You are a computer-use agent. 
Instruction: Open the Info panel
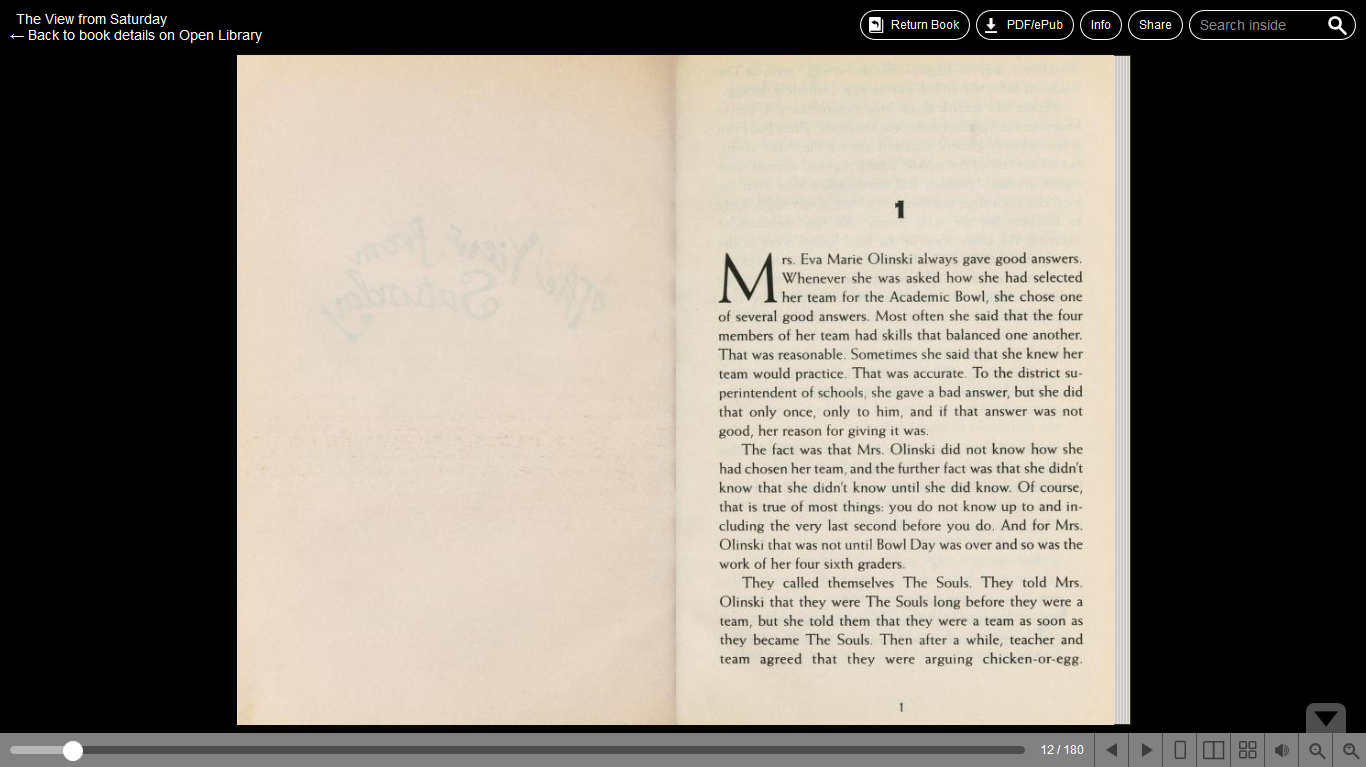pos(1100,24)
